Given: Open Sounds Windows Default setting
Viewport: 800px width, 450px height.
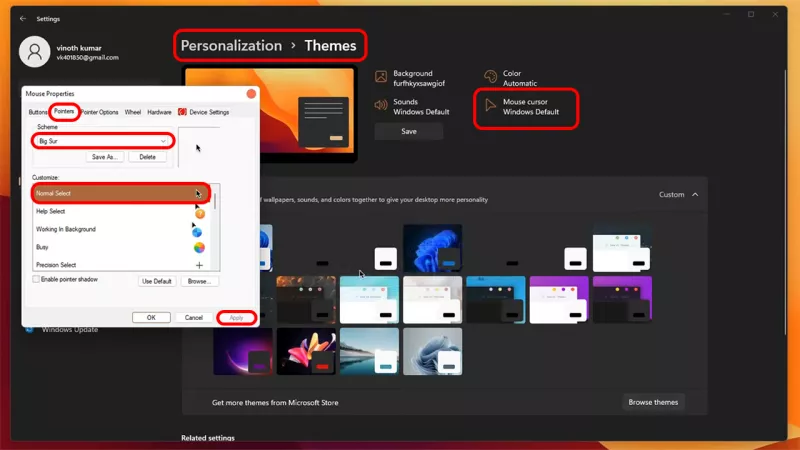Looking at the screenshot, I should tap(412, 107).
